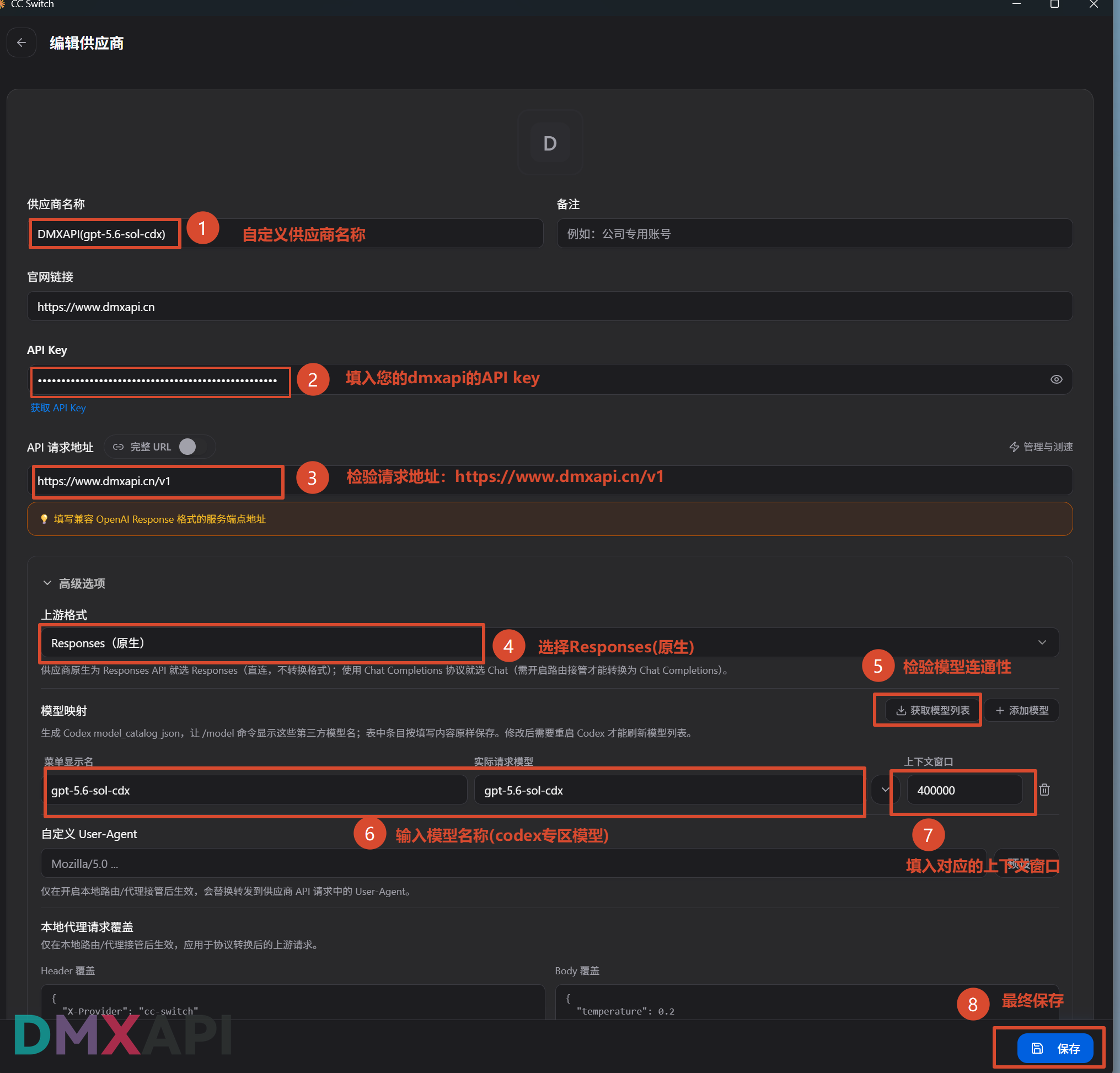Click the 自定义 User-Agent Mozilla/5.0 field

513,863
